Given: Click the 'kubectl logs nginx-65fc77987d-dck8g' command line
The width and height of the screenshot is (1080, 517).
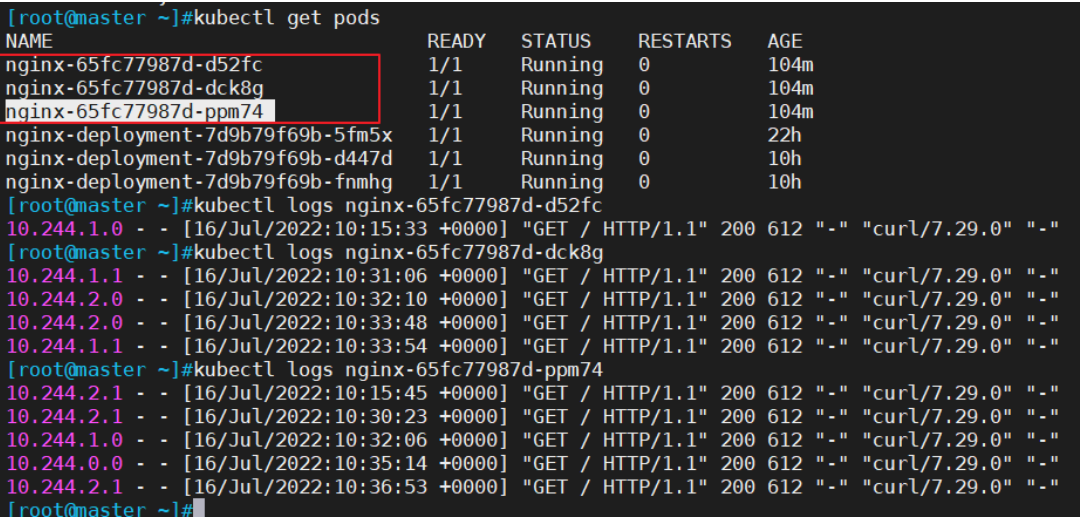Looking at the screenshot, I should coord(399,253).
